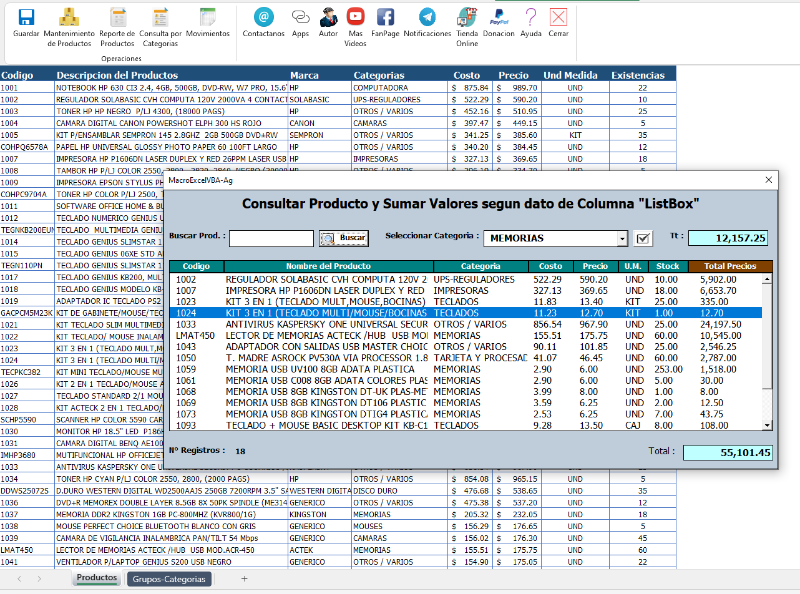800x594 pixels.
Task: Click the Buscar button in dialog
Action: click(344, 238)
